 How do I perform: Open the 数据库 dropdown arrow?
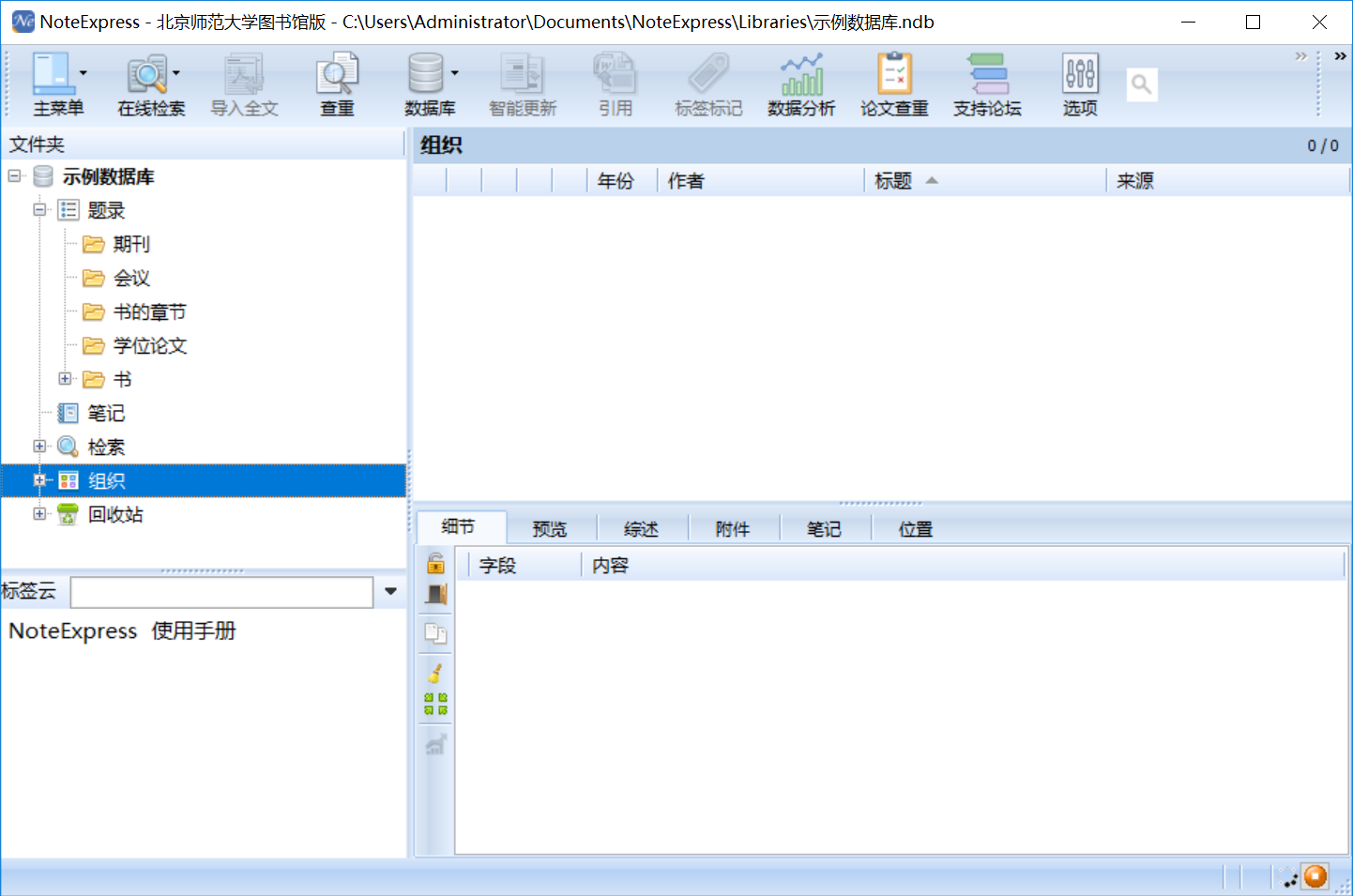click(x=454, y=73)
